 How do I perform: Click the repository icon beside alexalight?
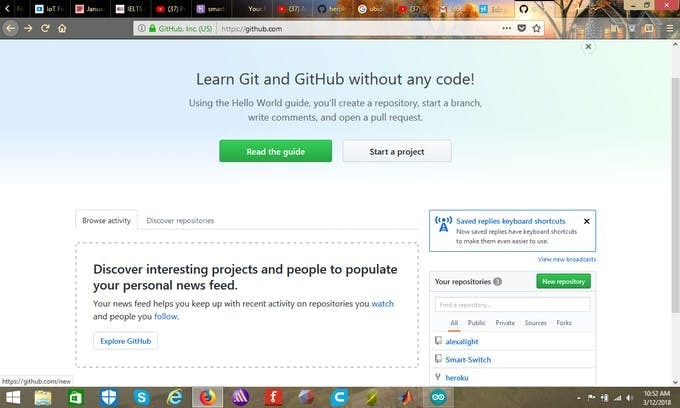[x=438, y=341]
